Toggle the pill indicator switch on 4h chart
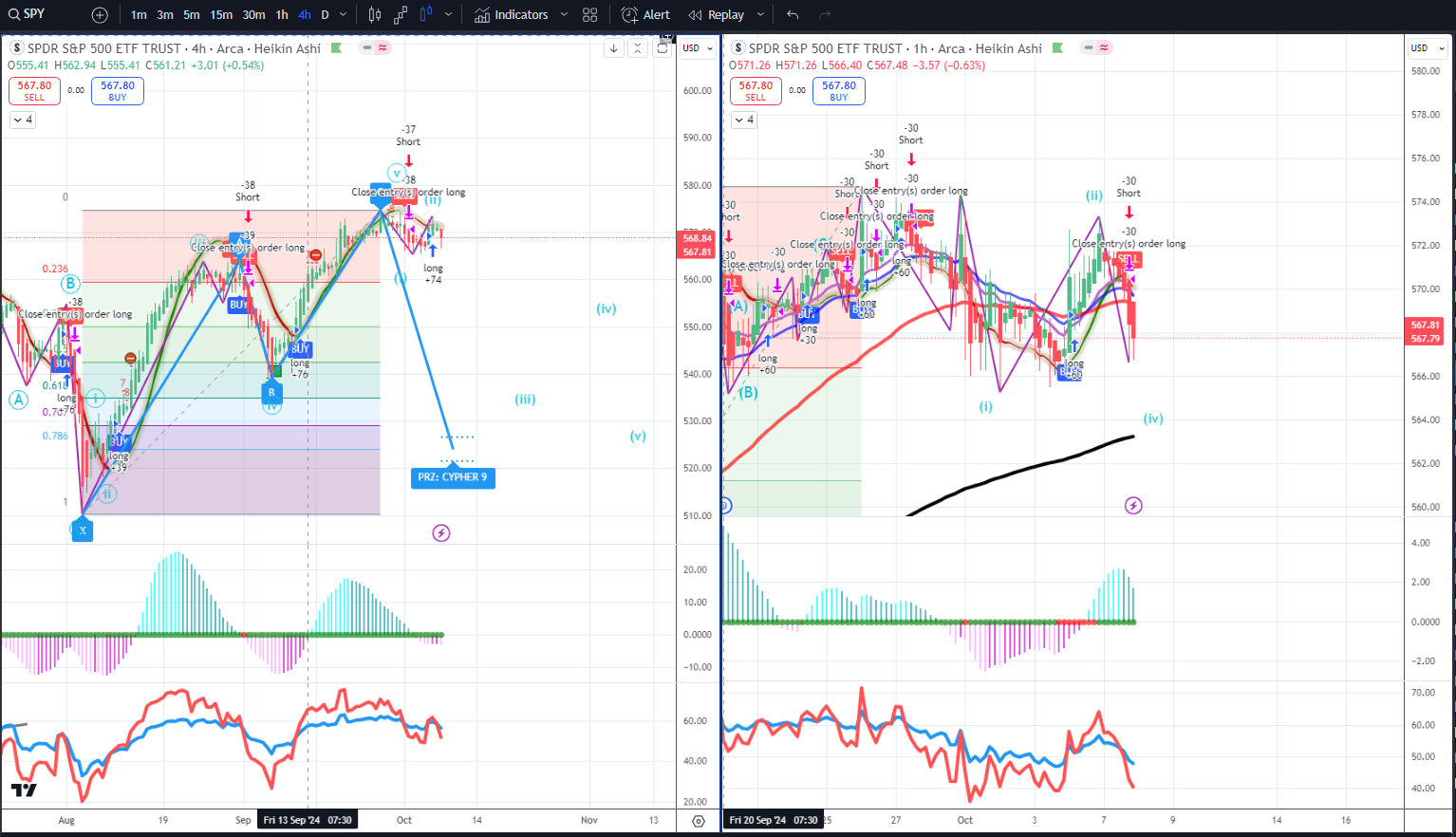Screen dimensions: 1456x837 pos(375,47)
